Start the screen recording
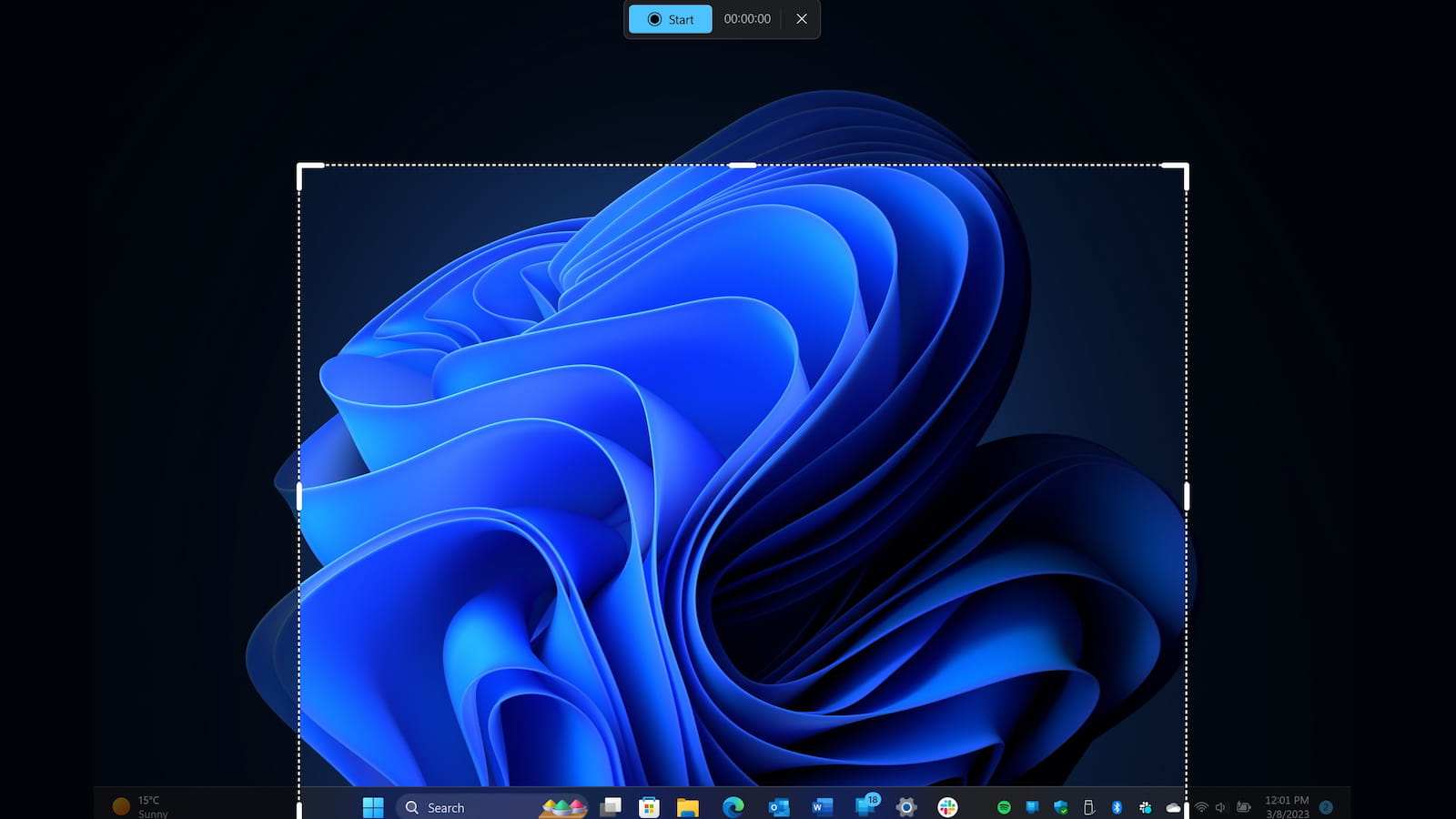The image size is (1456, 819). (x=670, y=19)
